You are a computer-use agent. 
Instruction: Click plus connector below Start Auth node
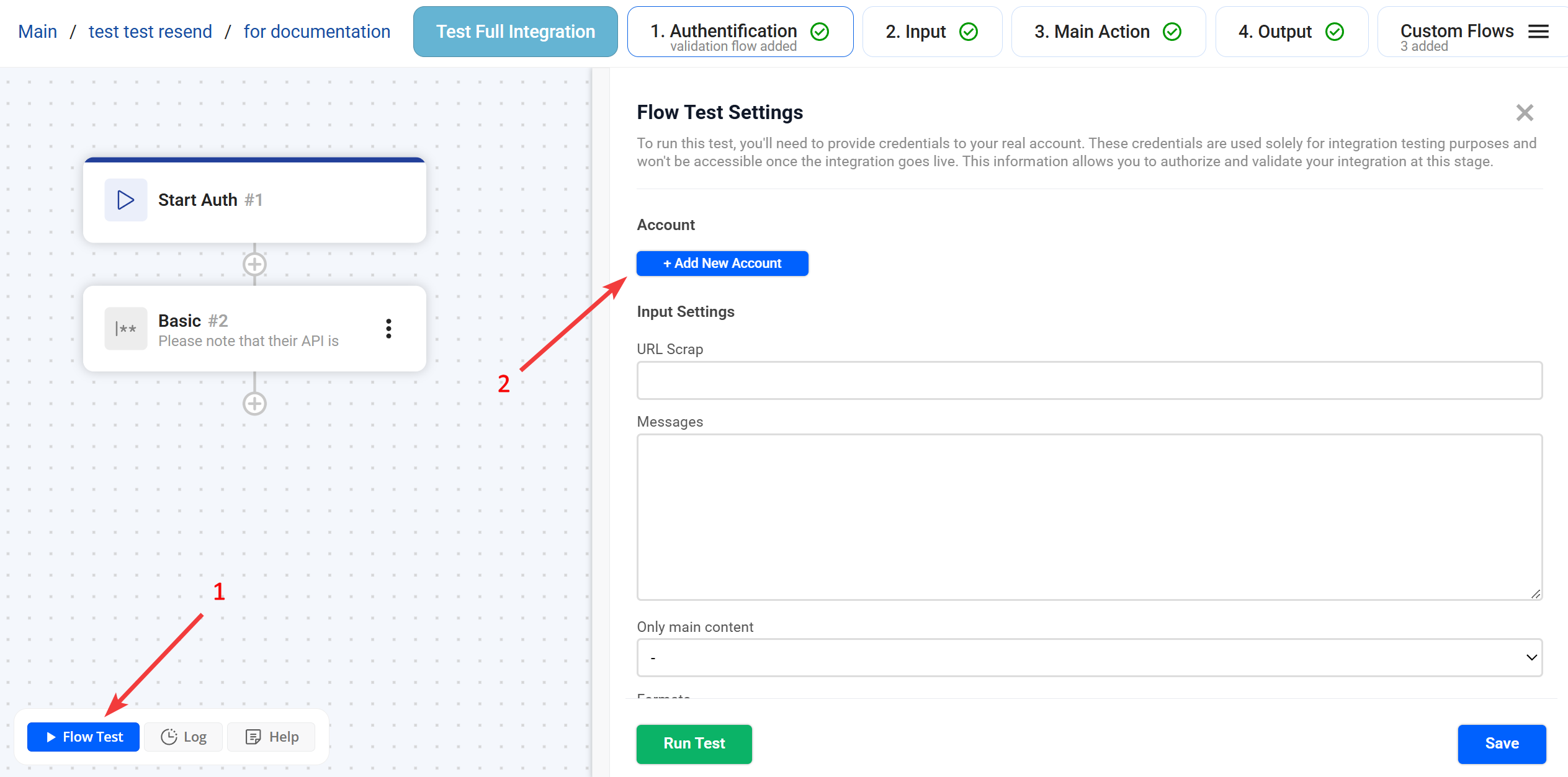(254, 265)
